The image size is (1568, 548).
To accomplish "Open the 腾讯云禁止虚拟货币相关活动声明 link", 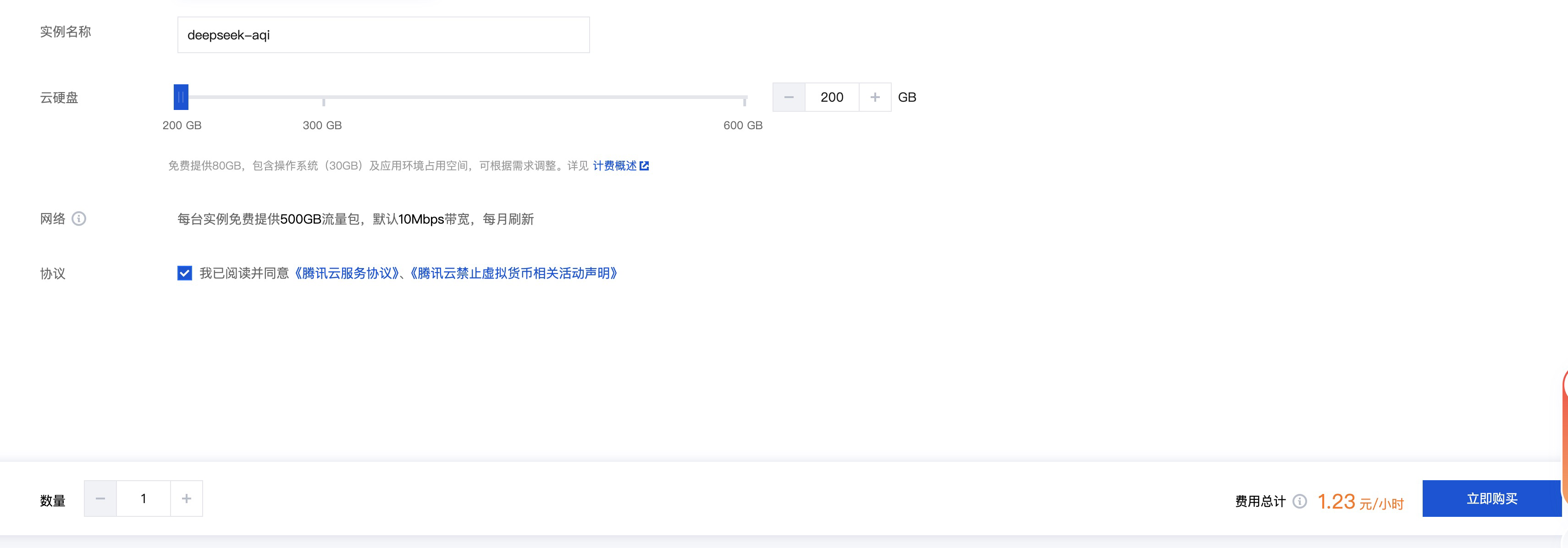I will (x=514, y=273).
